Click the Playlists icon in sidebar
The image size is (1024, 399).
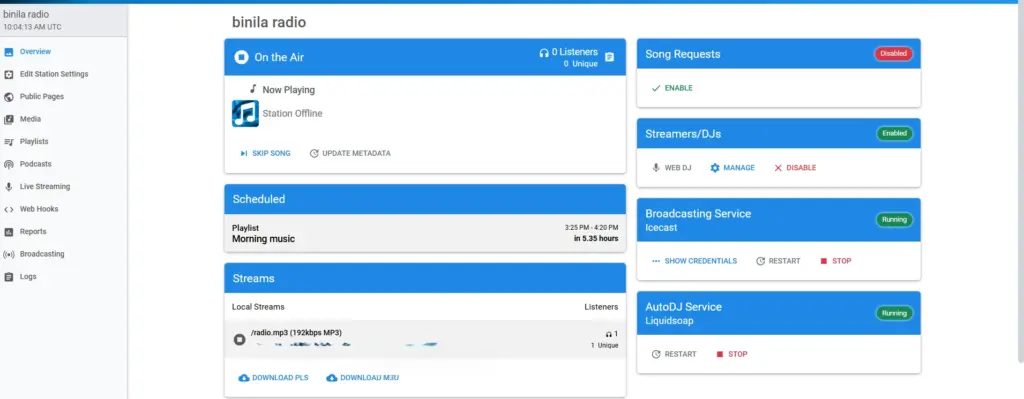pyautogui.click(x=8, y=142)
